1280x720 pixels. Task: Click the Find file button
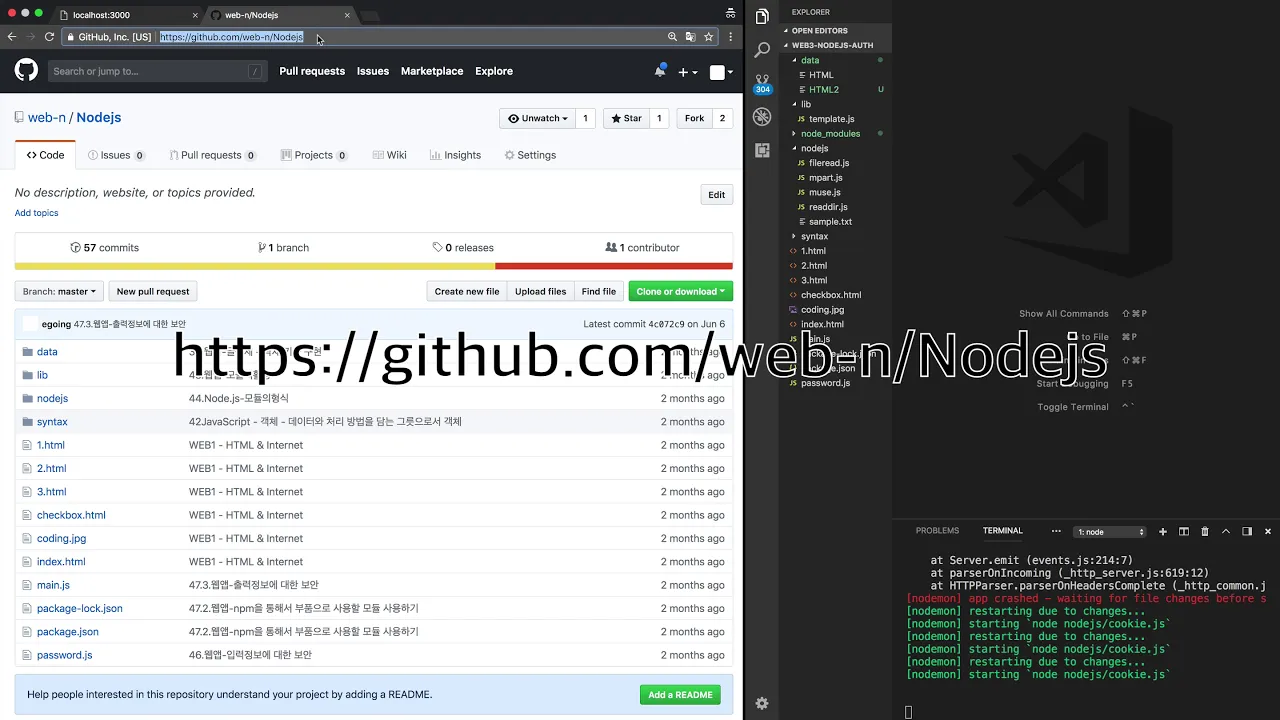pos(598,291)
